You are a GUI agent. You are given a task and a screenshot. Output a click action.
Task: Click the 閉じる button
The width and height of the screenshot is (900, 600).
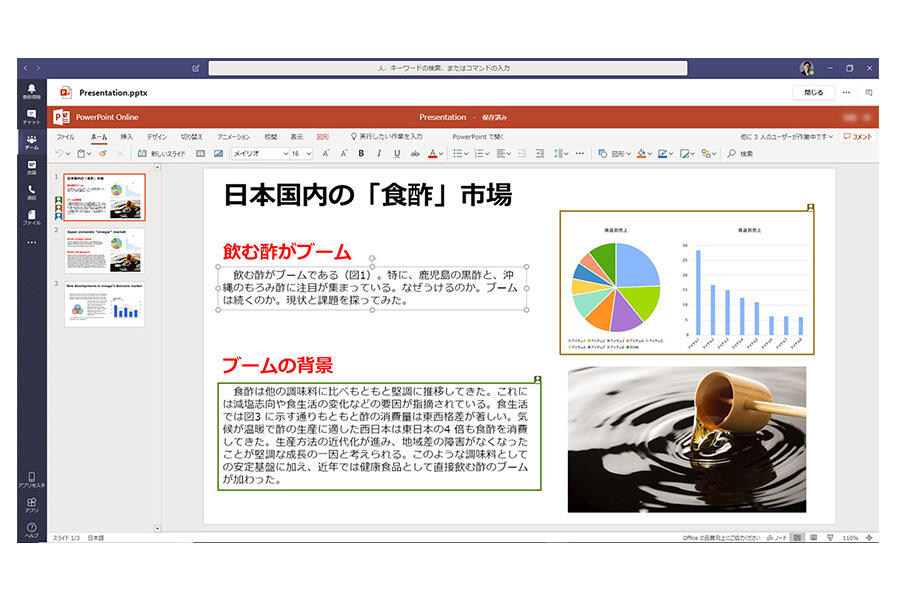[813, 92]
